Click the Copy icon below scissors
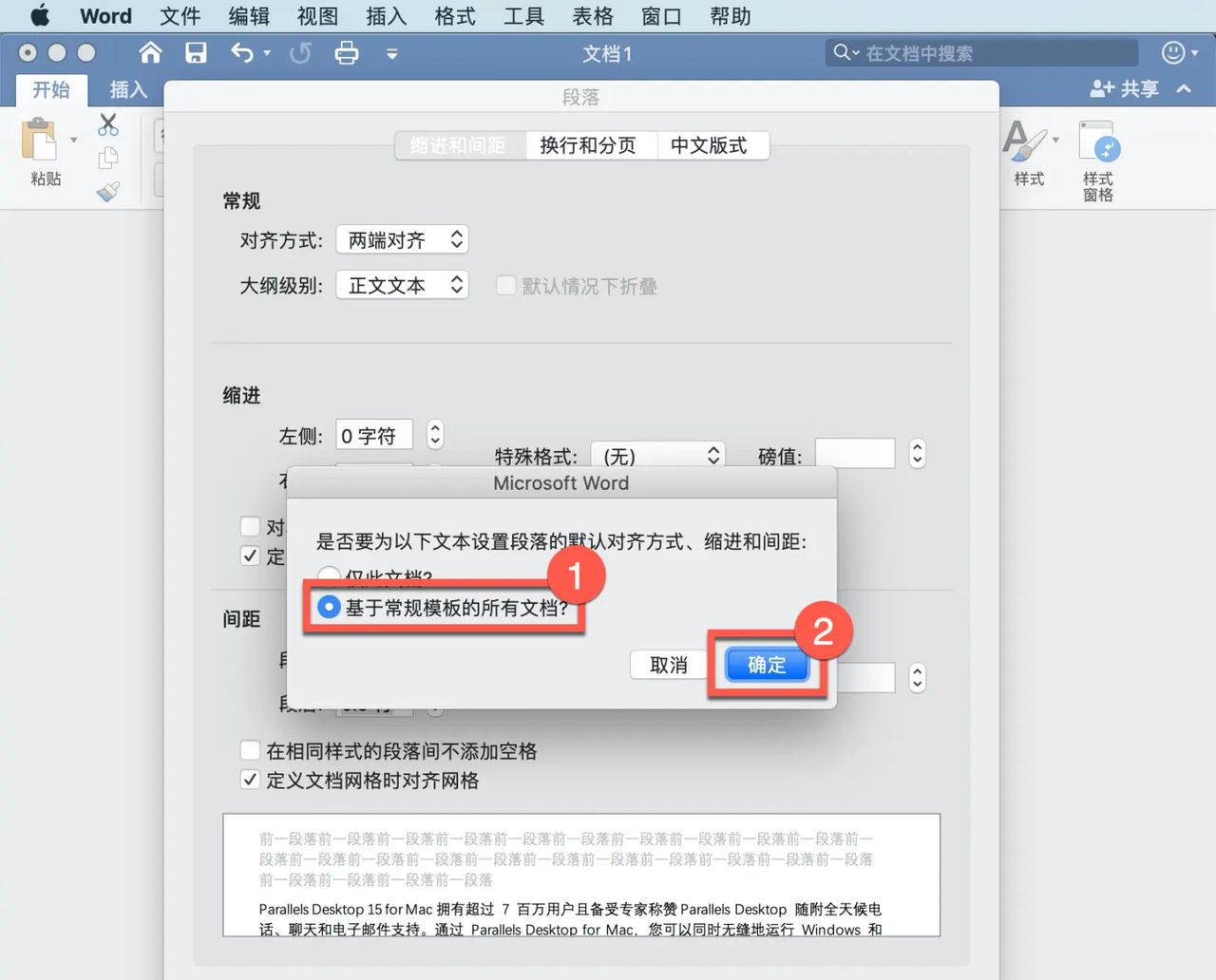The height and width of the screenshot is (980, 1216). click(x=108, y=157)
